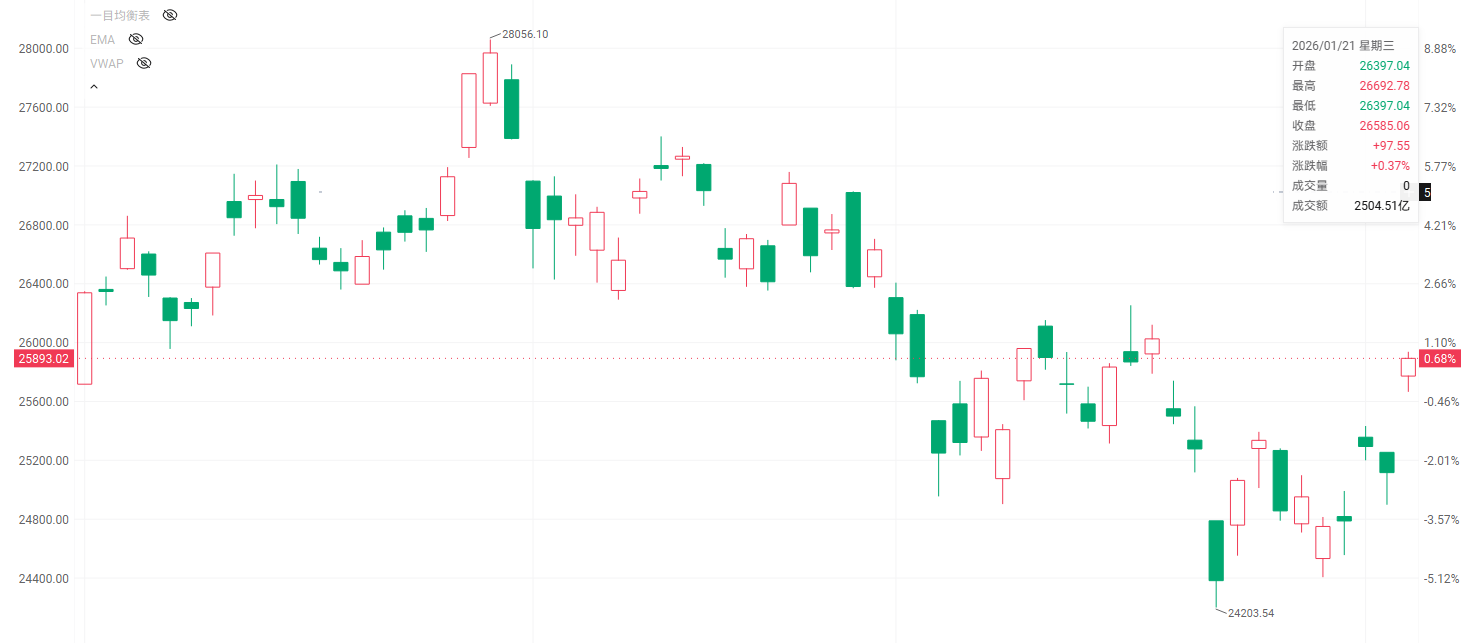The image size is (1473, 643).
Task: Click the 8.88% percentage axis label
Action: pyautogui.click(x=1439, y=48)
